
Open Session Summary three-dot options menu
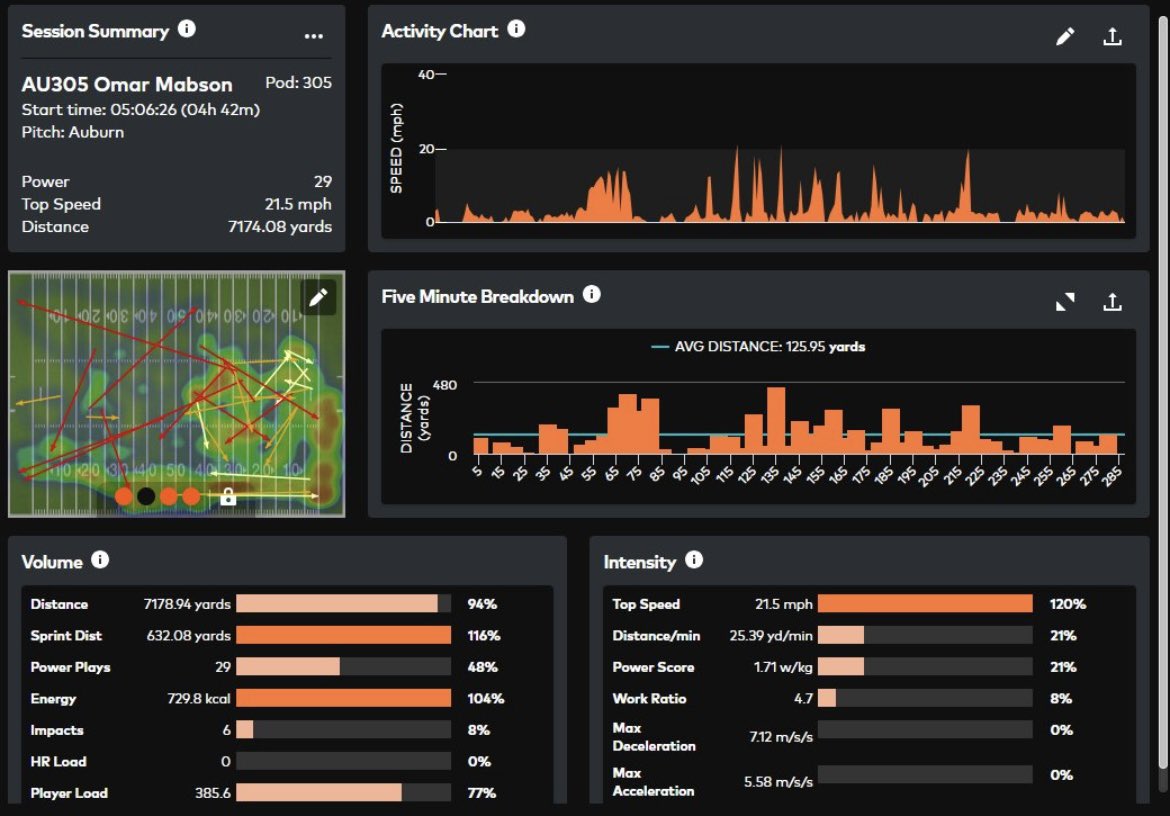point(314,35)
